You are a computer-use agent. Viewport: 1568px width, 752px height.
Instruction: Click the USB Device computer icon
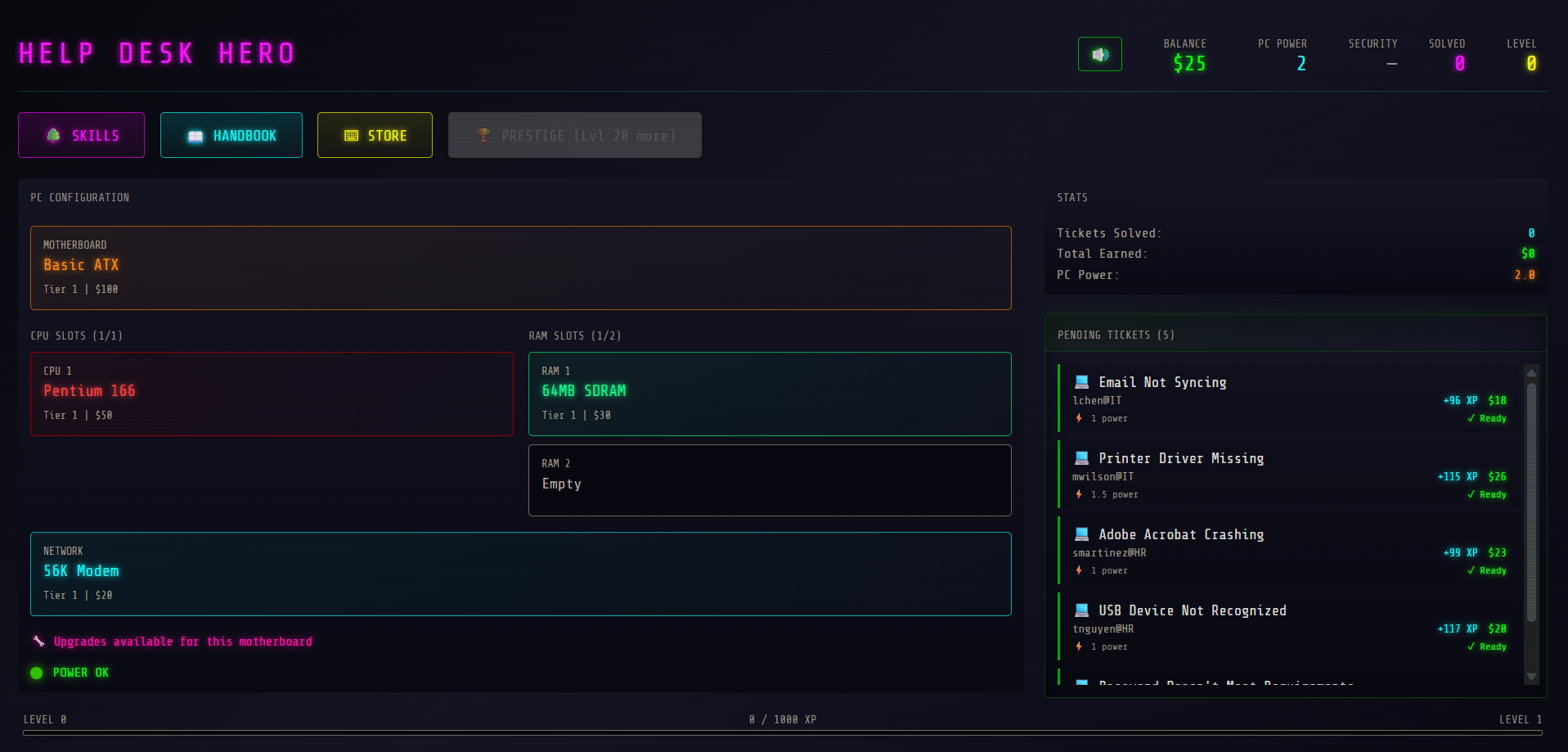1081,610
